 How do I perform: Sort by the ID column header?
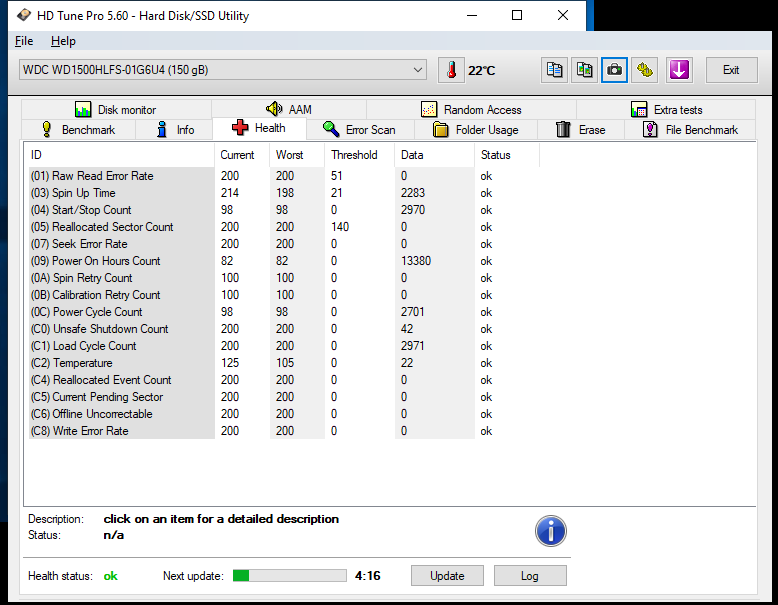(119, 155)
